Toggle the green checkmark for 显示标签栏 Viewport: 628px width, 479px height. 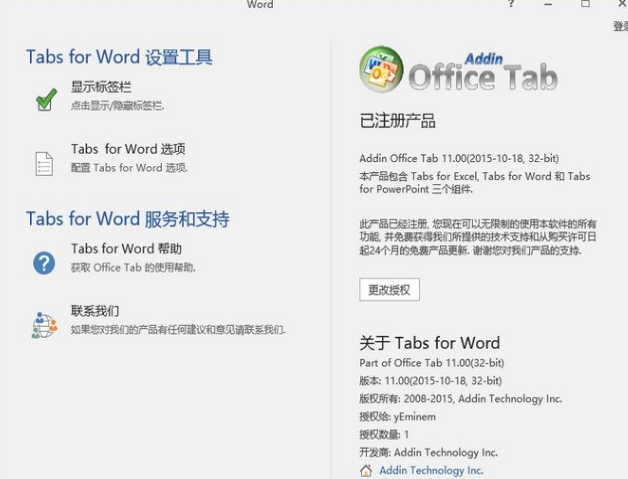46,99
